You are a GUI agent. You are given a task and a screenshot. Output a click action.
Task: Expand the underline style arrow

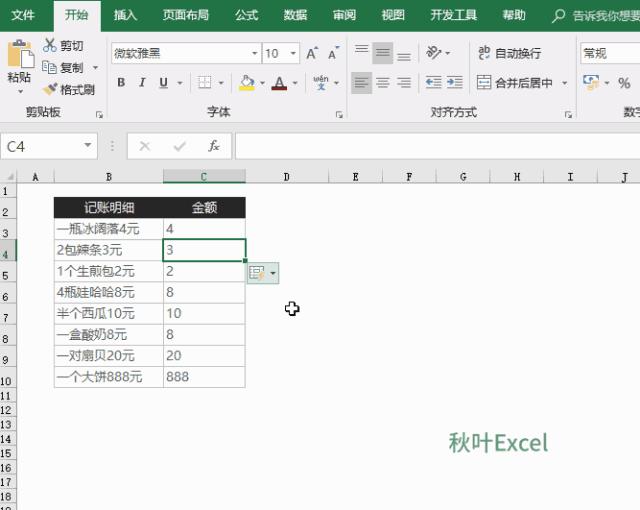coord(180,83)
